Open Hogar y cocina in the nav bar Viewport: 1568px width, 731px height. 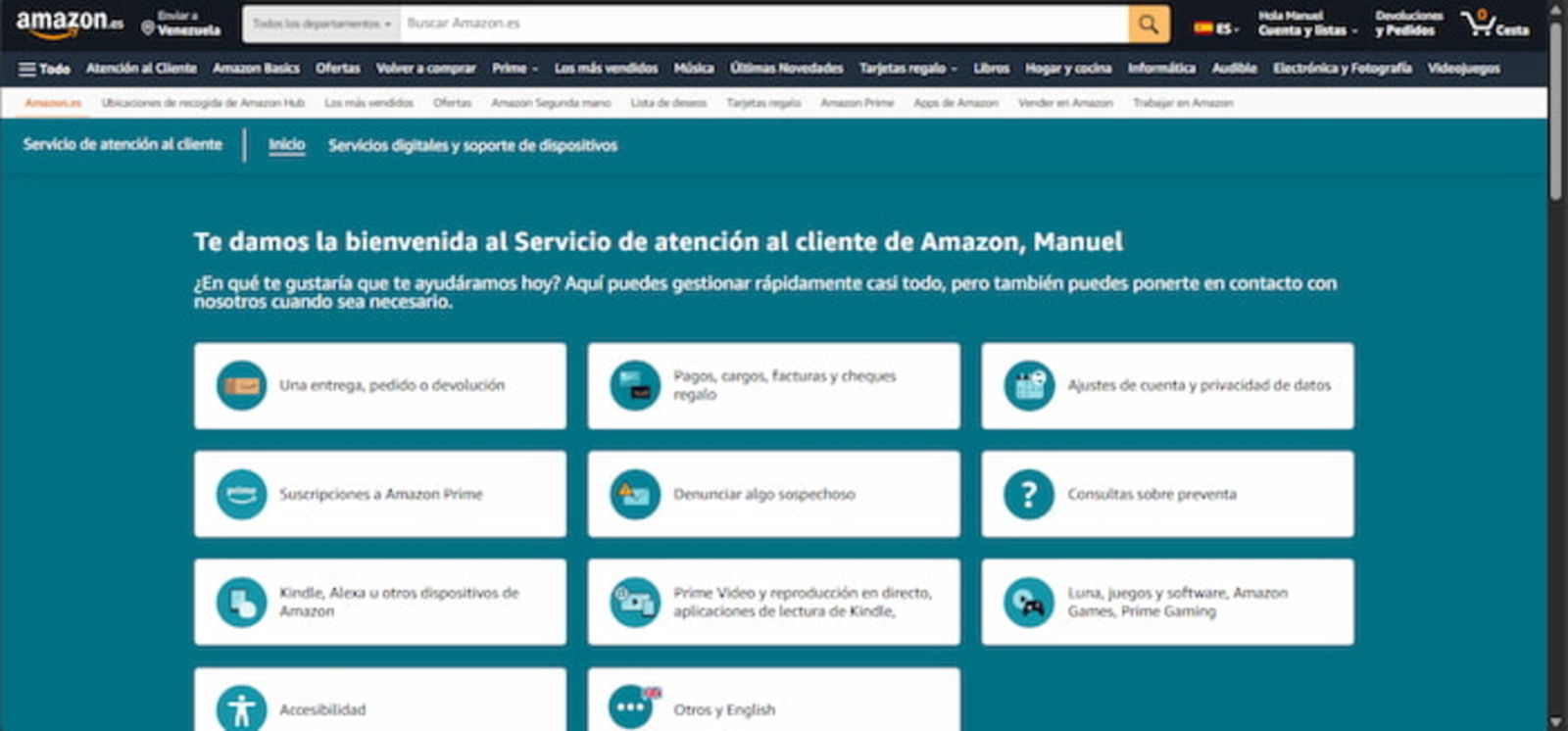(x=1068, y=69)
